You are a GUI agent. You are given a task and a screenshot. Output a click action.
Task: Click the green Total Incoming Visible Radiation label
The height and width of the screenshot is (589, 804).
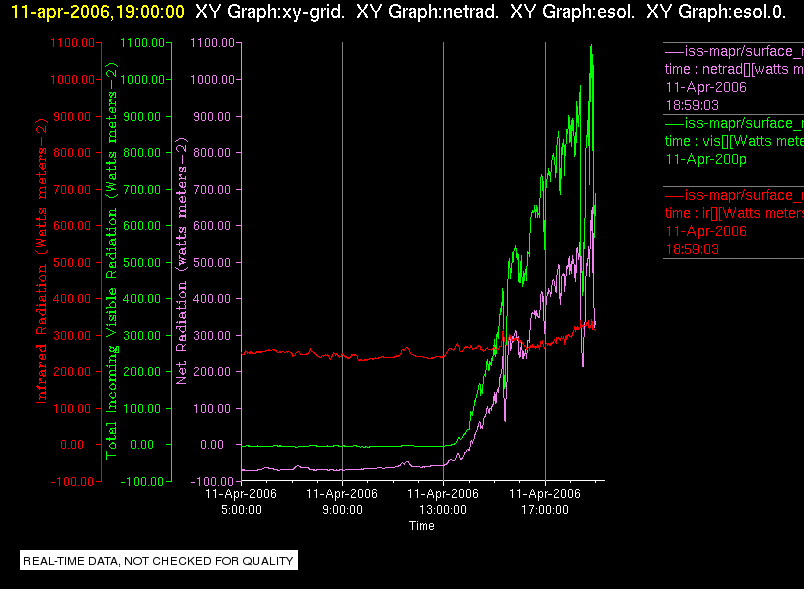point(111,260)
